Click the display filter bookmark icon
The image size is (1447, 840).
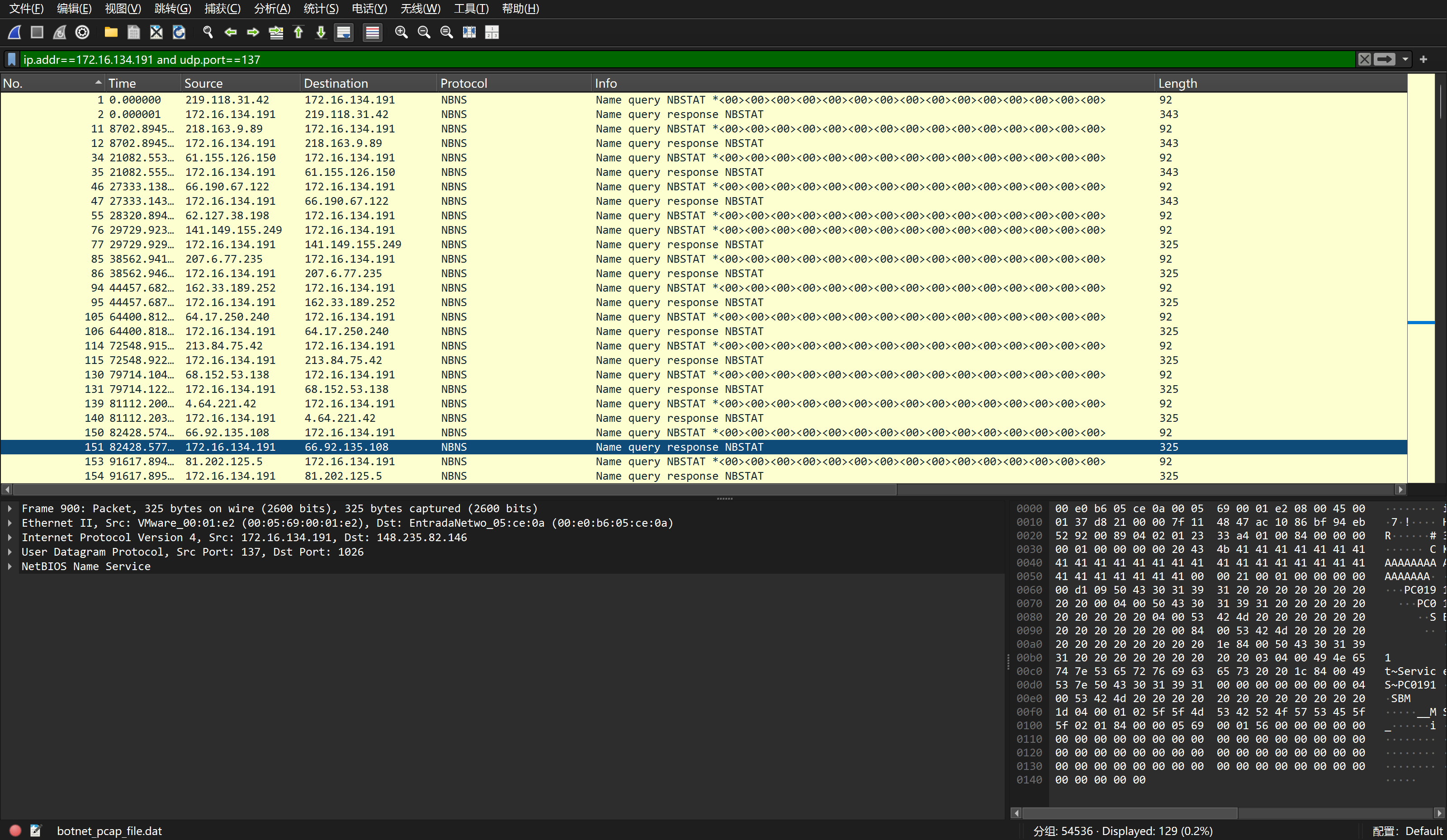(11, 59)
